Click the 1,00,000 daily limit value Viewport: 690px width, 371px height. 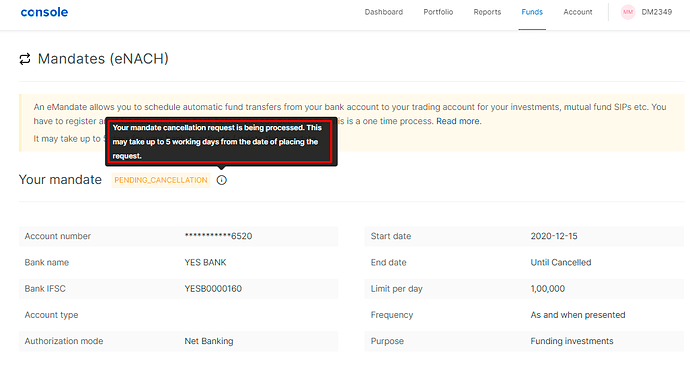point(548,289)
